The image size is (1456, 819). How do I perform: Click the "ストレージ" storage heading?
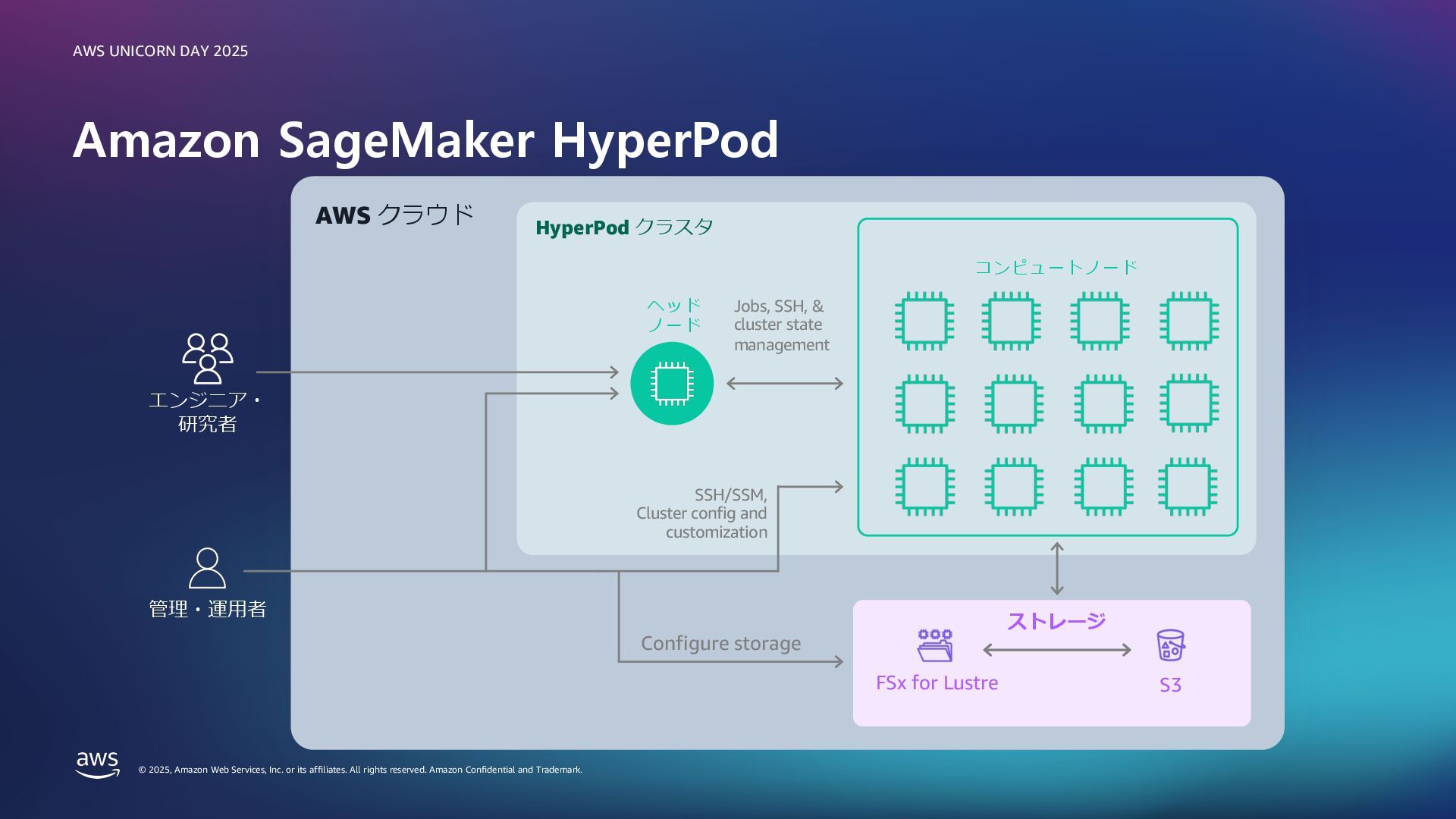(1056, 621)
